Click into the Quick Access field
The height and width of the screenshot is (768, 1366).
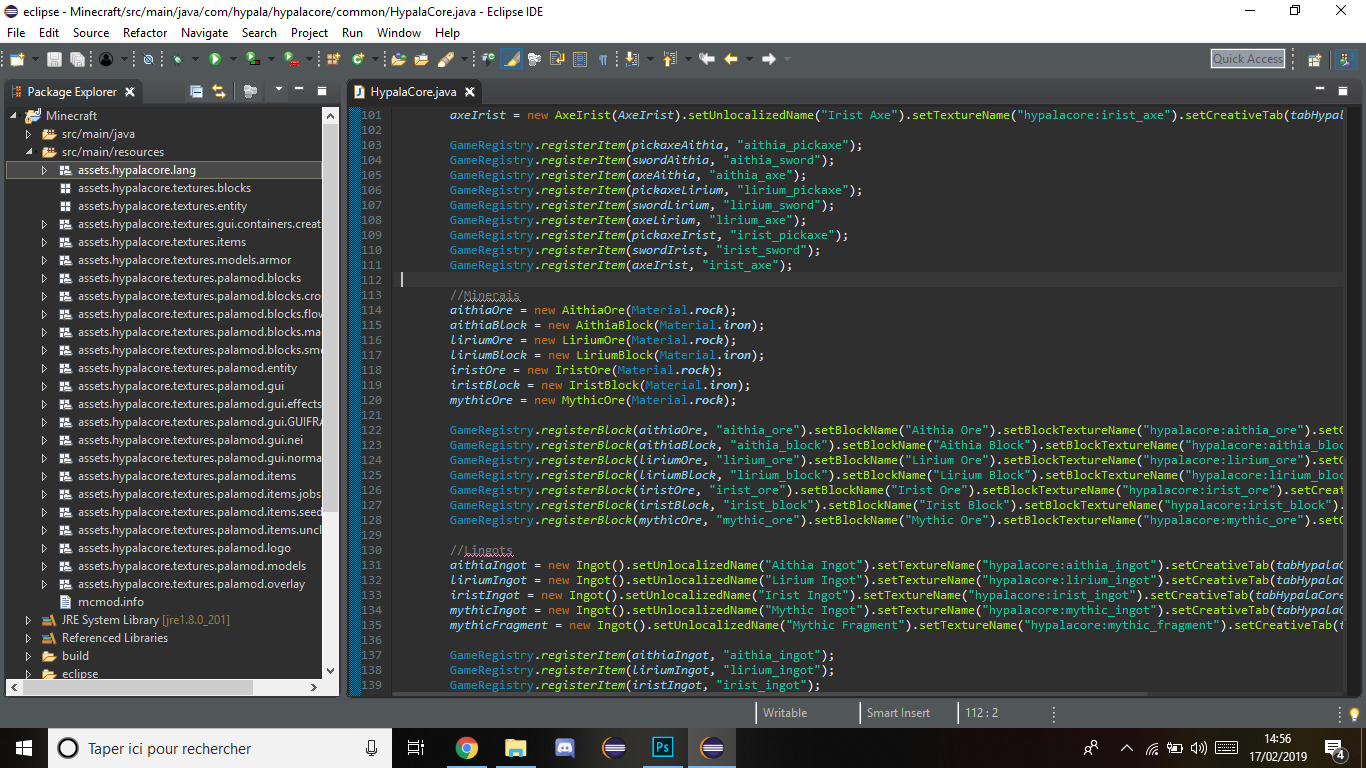[x=1247, y=59]
